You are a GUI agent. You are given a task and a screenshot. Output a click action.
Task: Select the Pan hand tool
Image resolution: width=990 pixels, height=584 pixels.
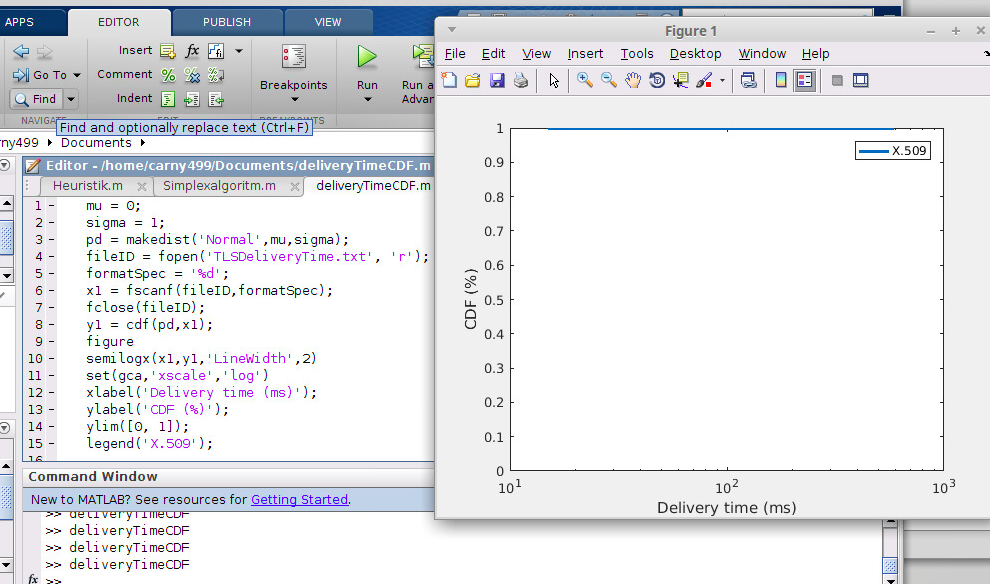(x=633, y=81)
